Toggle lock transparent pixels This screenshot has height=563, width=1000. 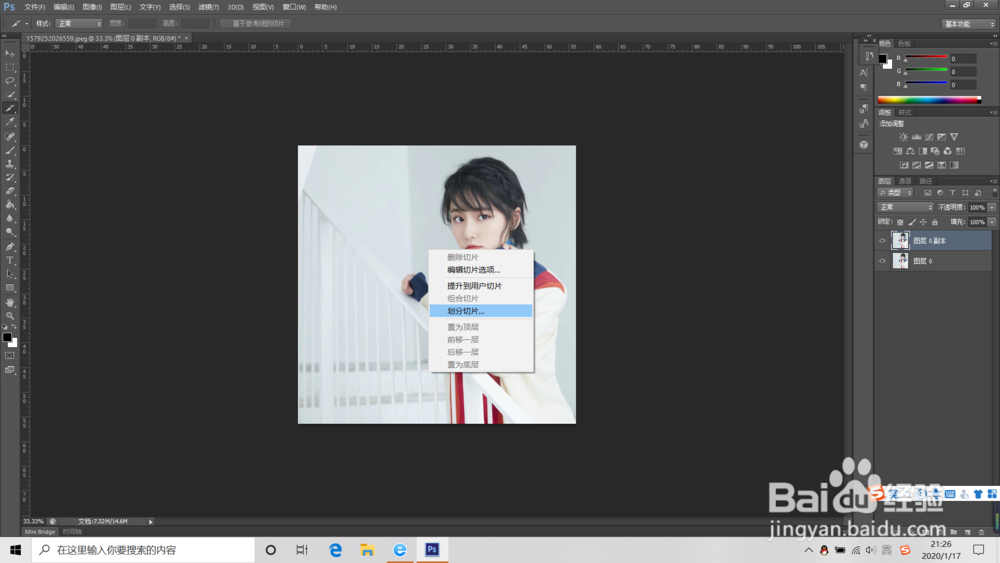[900, 223]
